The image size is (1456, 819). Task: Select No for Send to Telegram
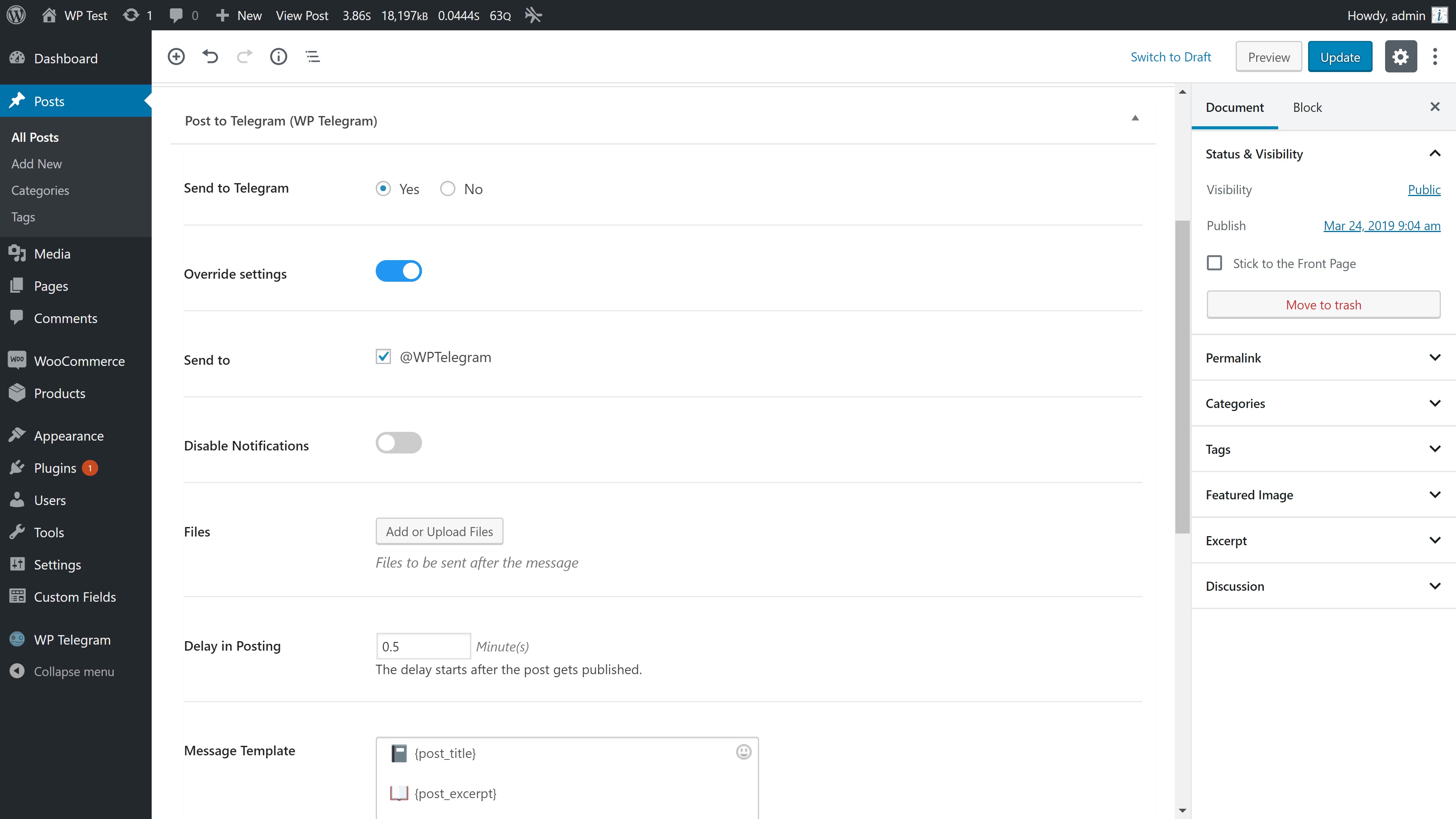448,189
